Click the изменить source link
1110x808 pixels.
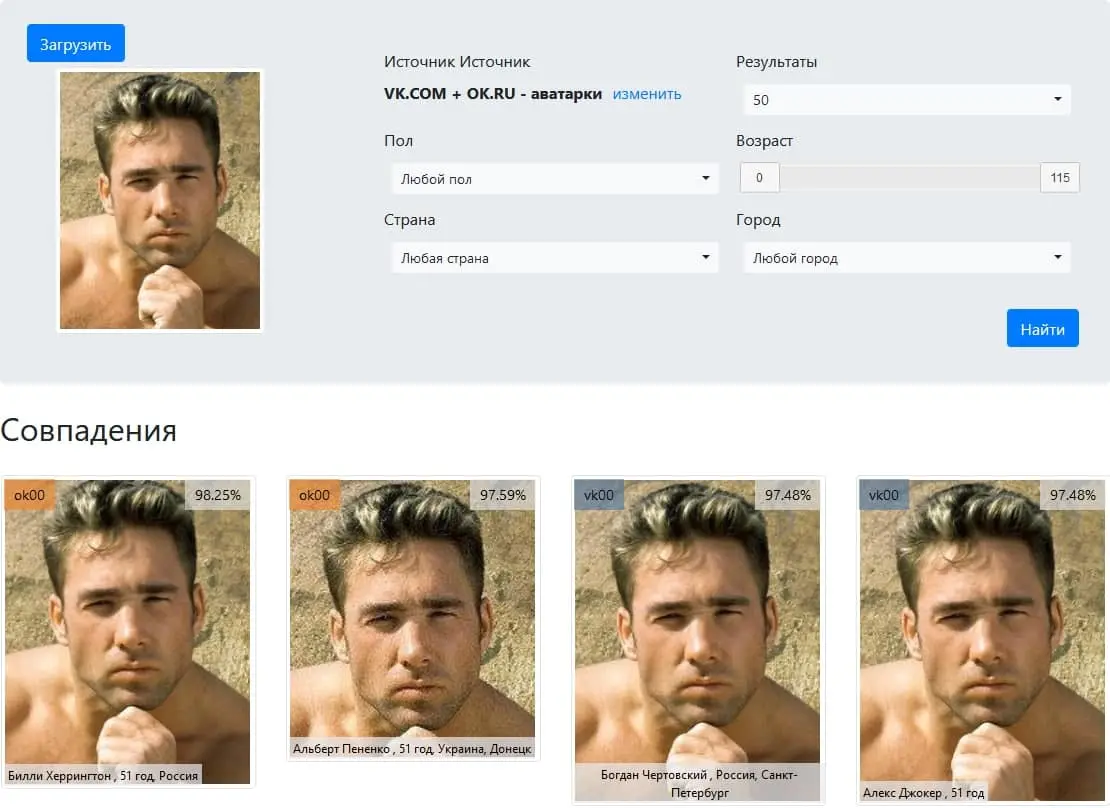pyautogui.click(x=646, y=93)
